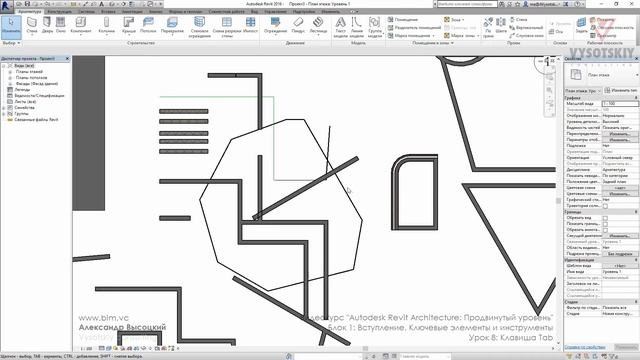This screenshot has width=640, height=360.
Task: Close the Диспетчер проекта panel
Action: (x=67, y=59)
